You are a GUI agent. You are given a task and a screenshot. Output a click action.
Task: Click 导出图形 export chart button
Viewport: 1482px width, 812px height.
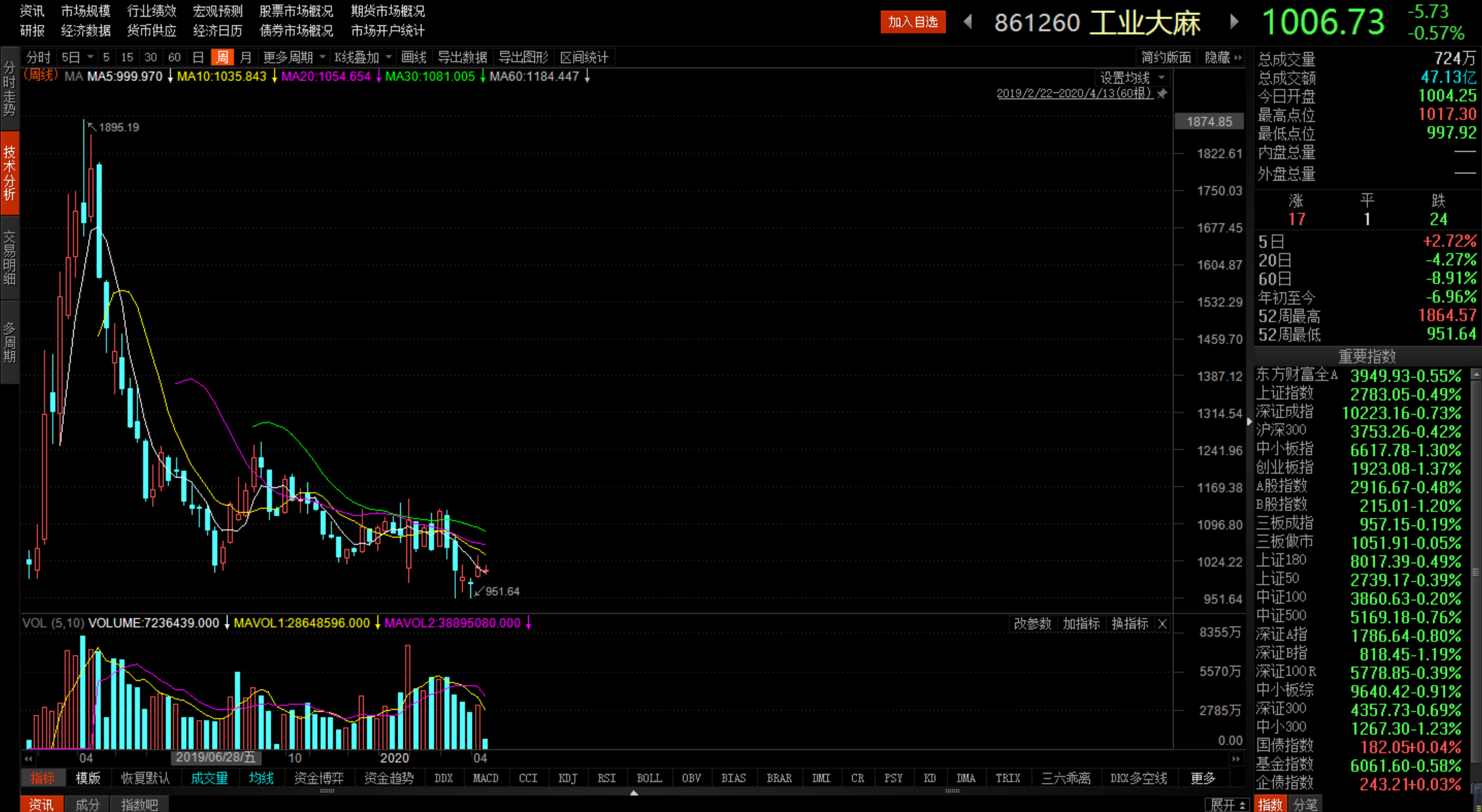click(x=523, y=57)
